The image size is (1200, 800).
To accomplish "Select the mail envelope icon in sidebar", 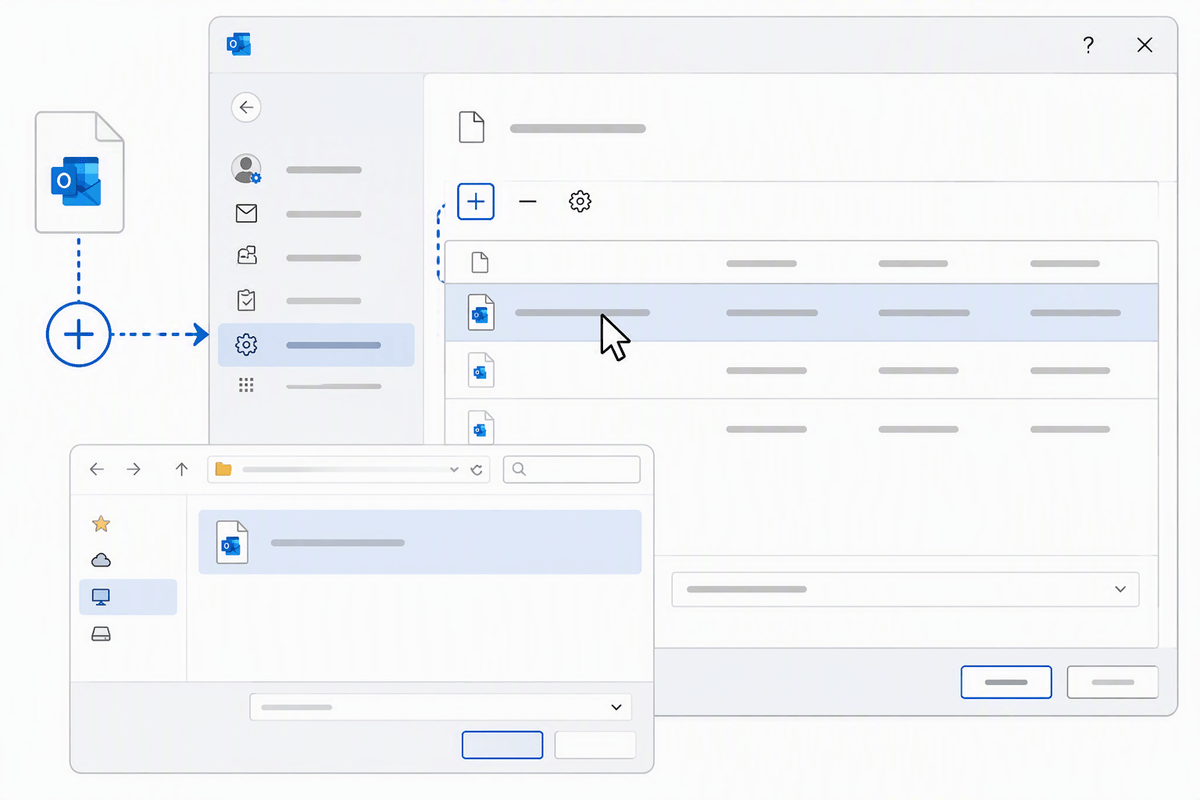I will [246, 213].
